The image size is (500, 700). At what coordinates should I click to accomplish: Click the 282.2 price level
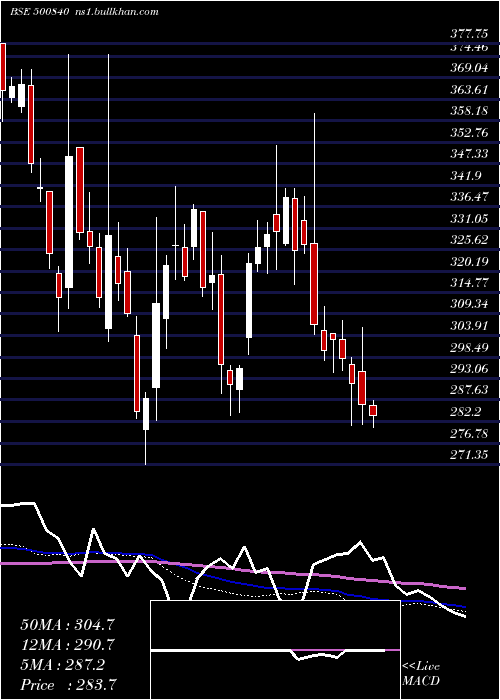tap(465, 412)
